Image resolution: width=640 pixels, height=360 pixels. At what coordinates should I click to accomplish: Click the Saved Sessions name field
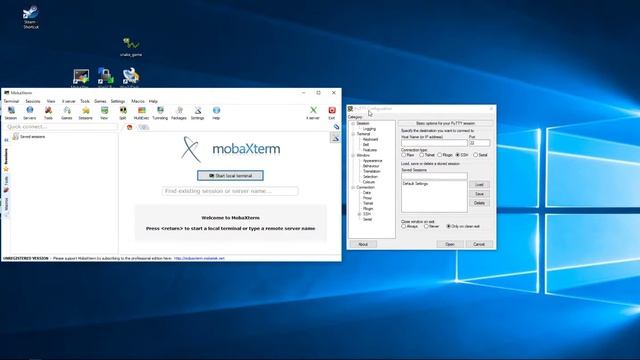tap(434, 176)
